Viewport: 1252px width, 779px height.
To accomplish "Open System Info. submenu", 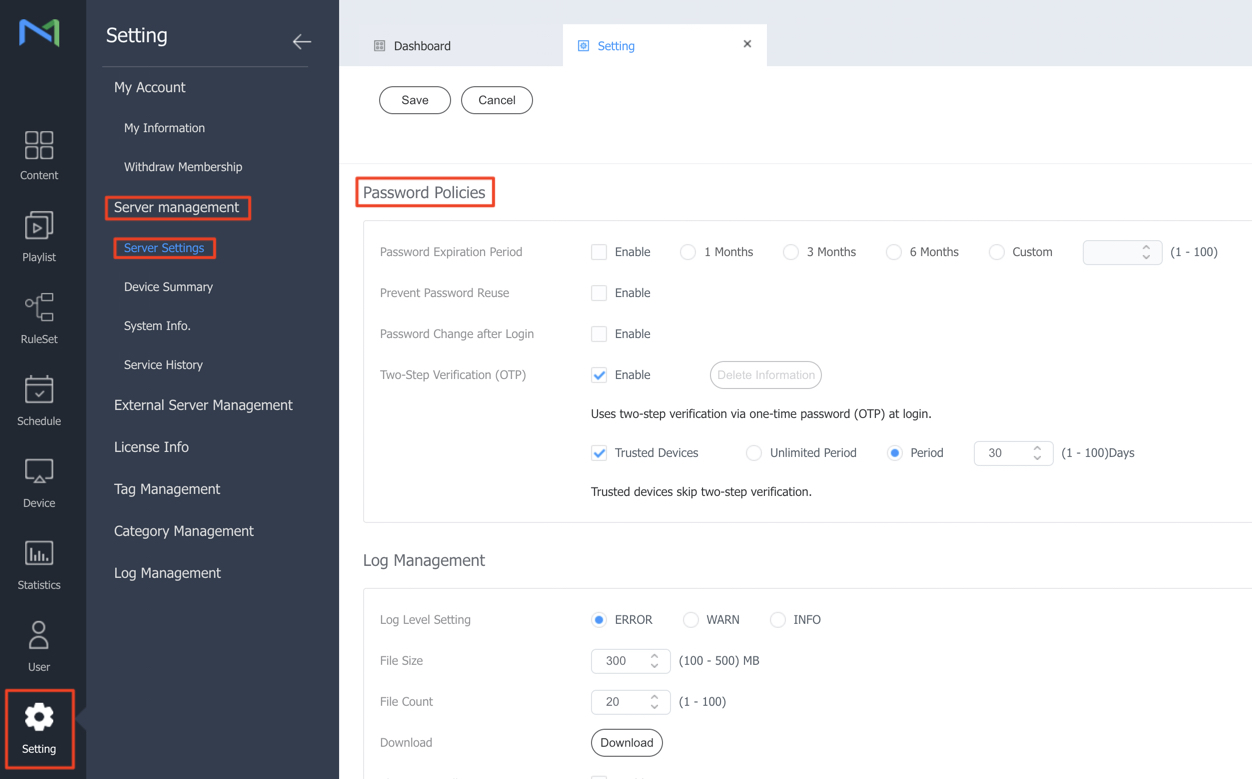I will point(157,326).
